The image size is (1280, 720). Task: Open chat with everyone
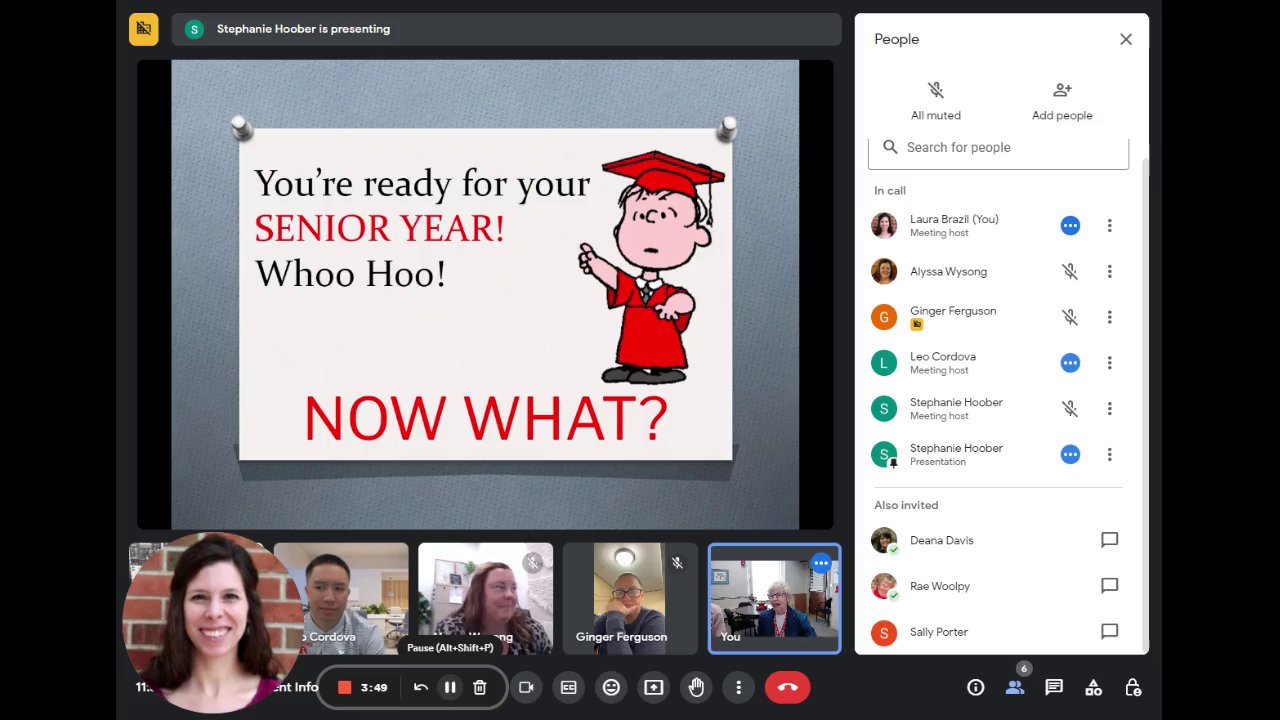click(x=1054, y=687)
